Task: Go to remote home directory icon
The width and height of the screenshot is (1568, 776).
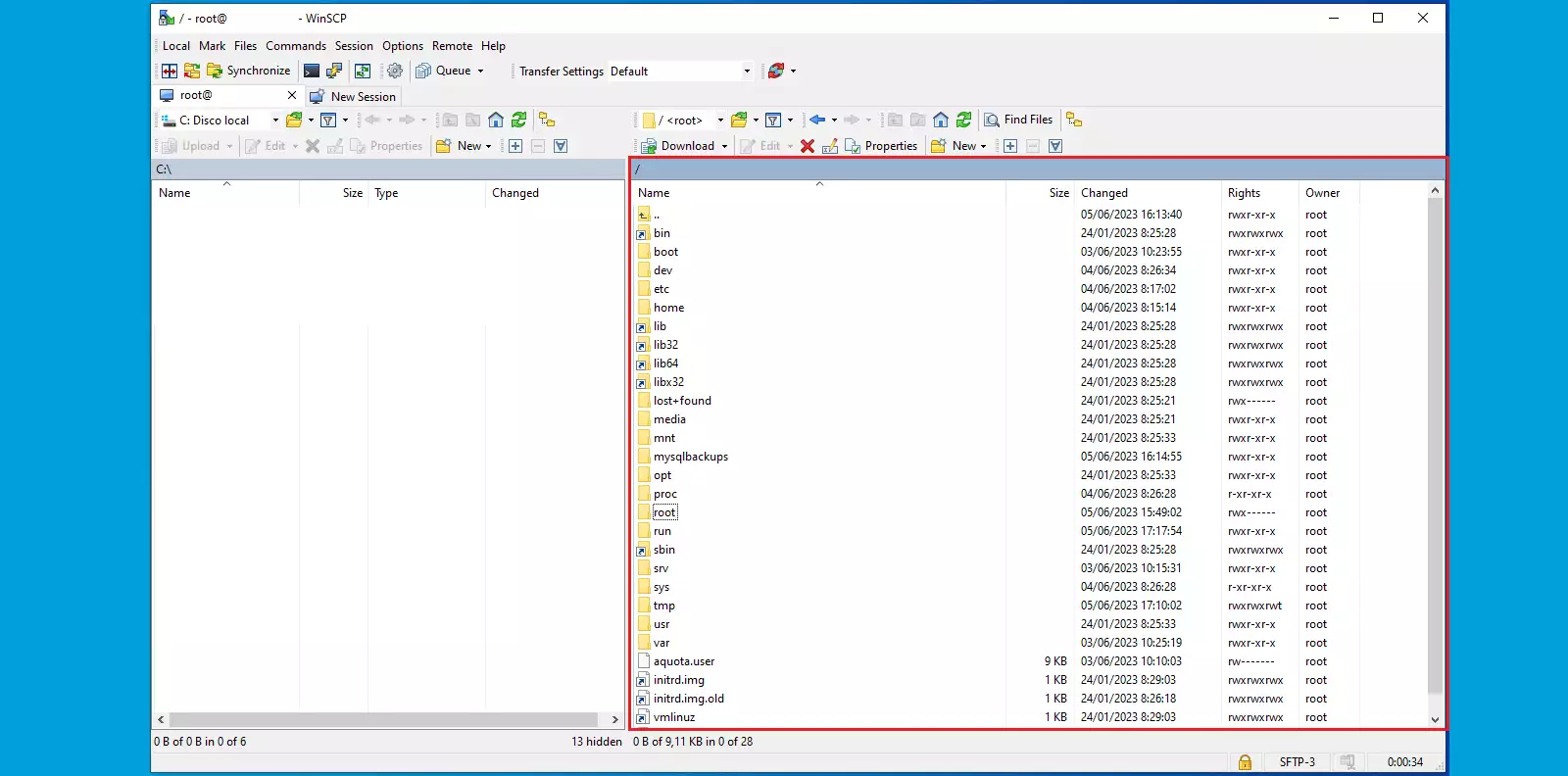Action: 941,120
